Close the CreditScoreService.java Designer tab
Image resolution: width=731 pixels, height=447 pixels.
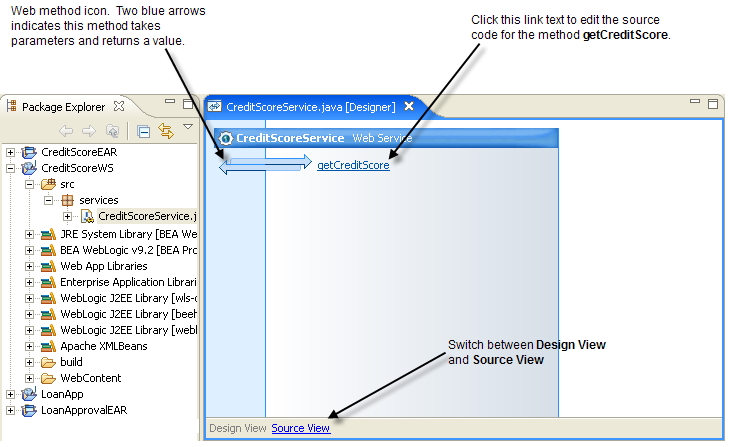tap(409, 106)
